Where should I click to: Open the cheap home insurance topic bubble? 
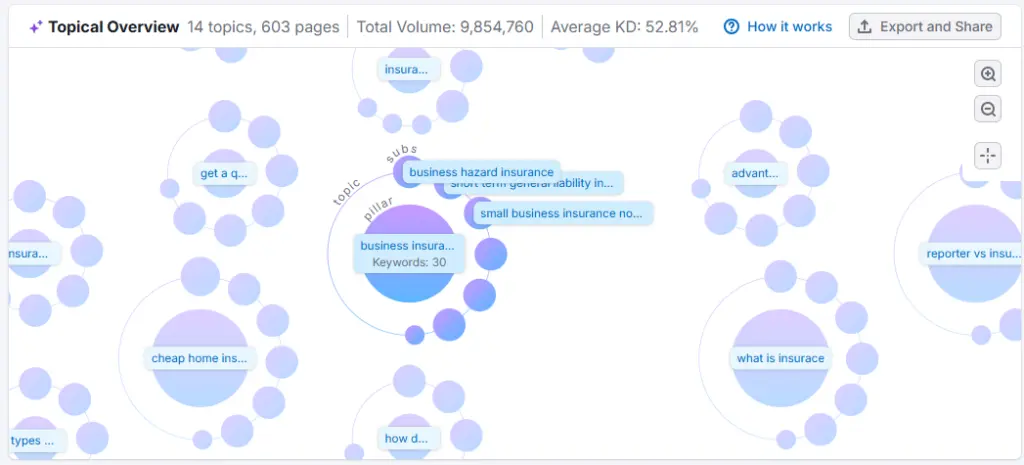pos(200,358)
